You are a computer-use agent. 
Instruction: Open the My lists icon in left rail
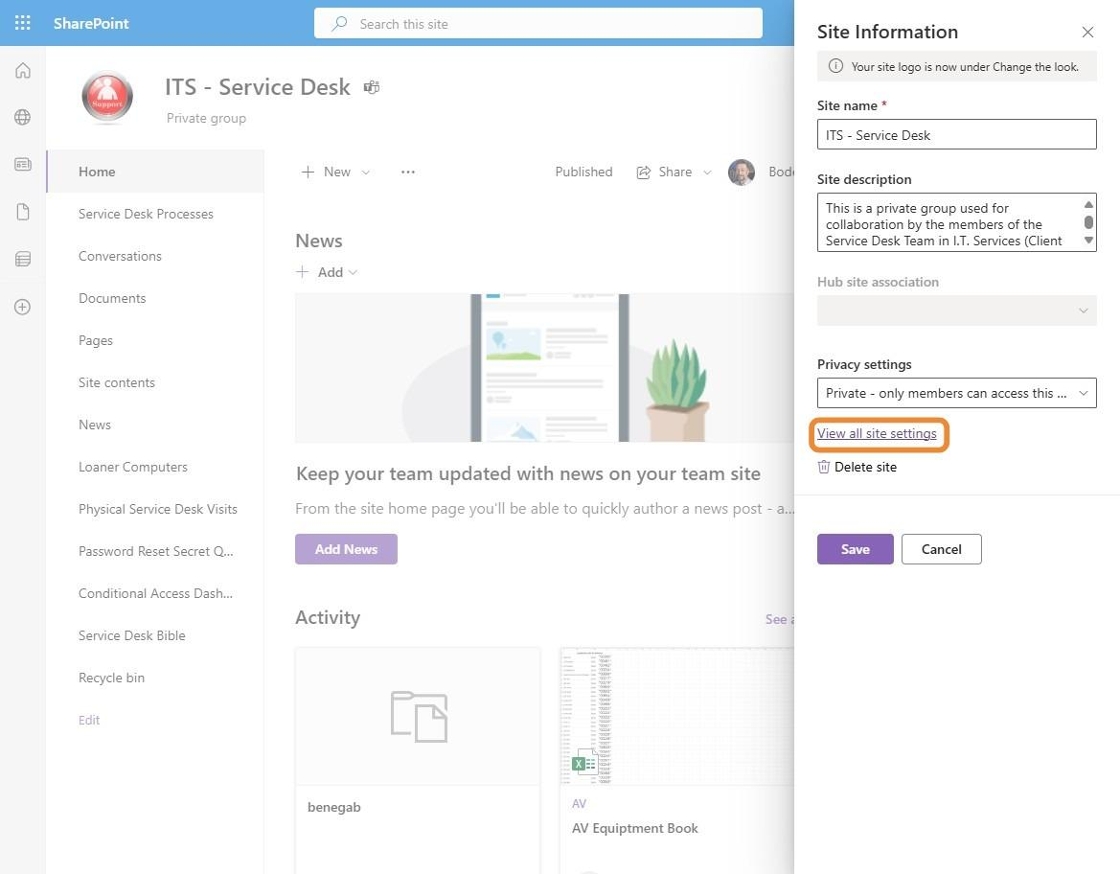click(x=23, y=259)
